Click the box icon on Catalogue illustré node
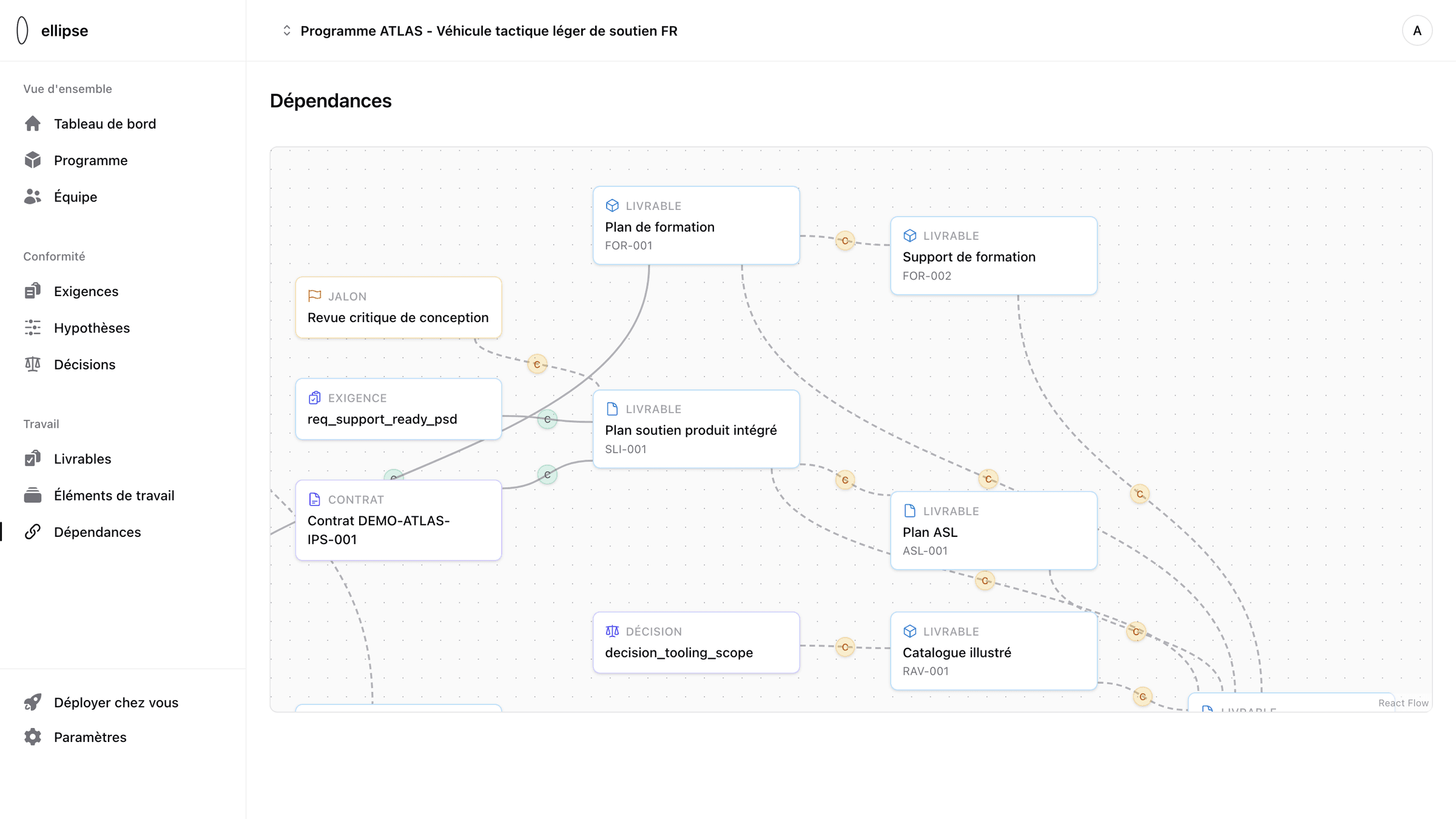The width and height of the screenshot is (1456, 819). (909, 631)
